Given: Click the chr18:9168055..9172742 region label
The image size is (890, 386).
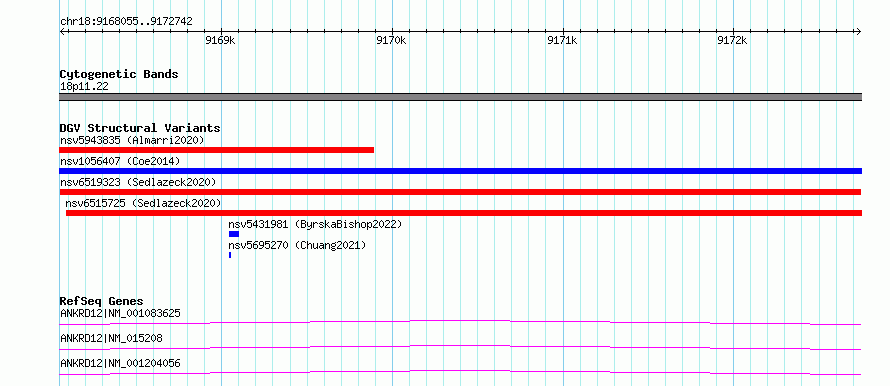Looking at the screenshot, I should pos(126,22).
